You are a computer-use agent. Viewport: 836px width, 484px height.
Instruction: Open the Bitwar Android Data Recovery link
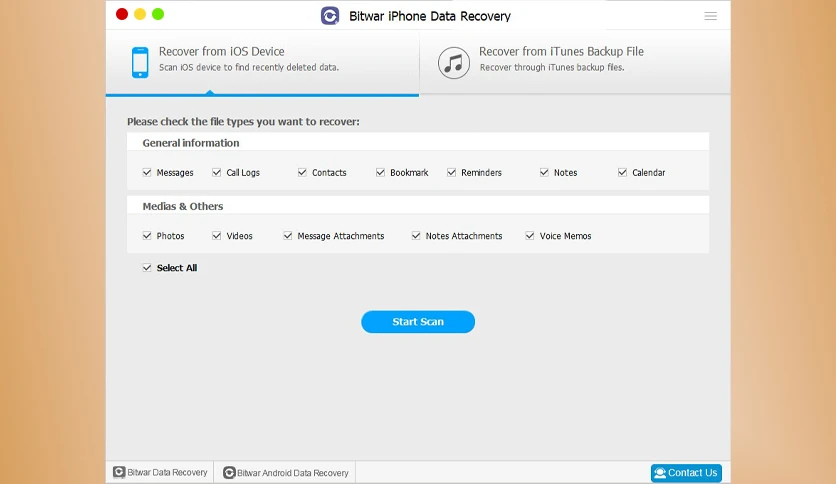[286, 473]
